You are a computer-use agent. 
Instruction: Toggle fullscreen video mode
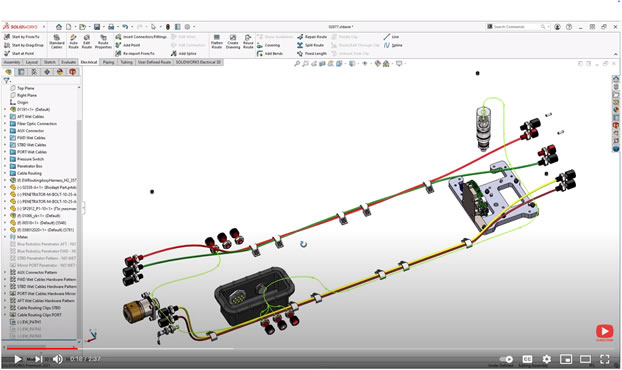pyautogui.click(x=605, y=359)
